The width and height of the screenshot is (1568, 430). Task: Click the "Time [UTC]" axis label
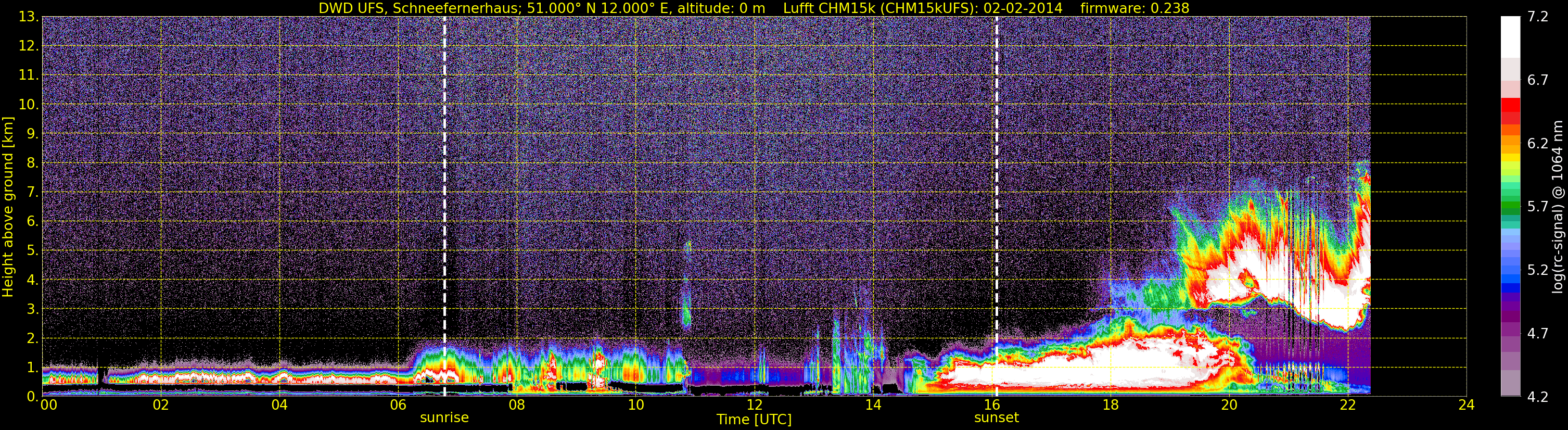click(754, 419)
